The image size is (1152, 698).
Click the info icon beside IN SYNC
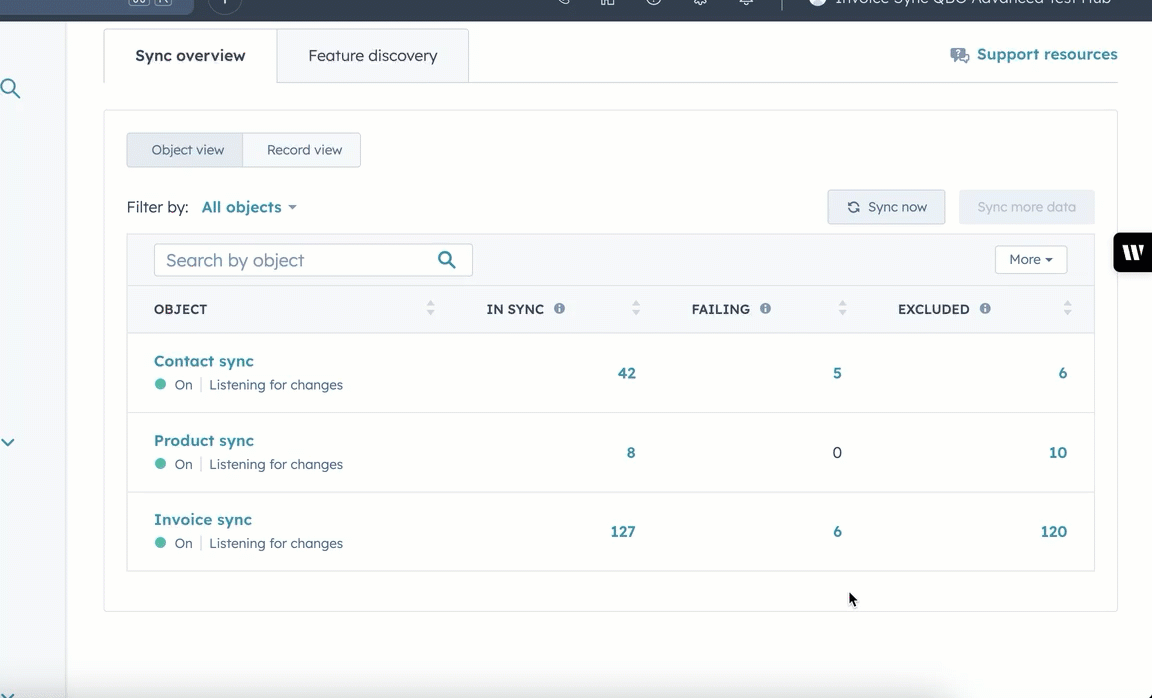point(559,309)
